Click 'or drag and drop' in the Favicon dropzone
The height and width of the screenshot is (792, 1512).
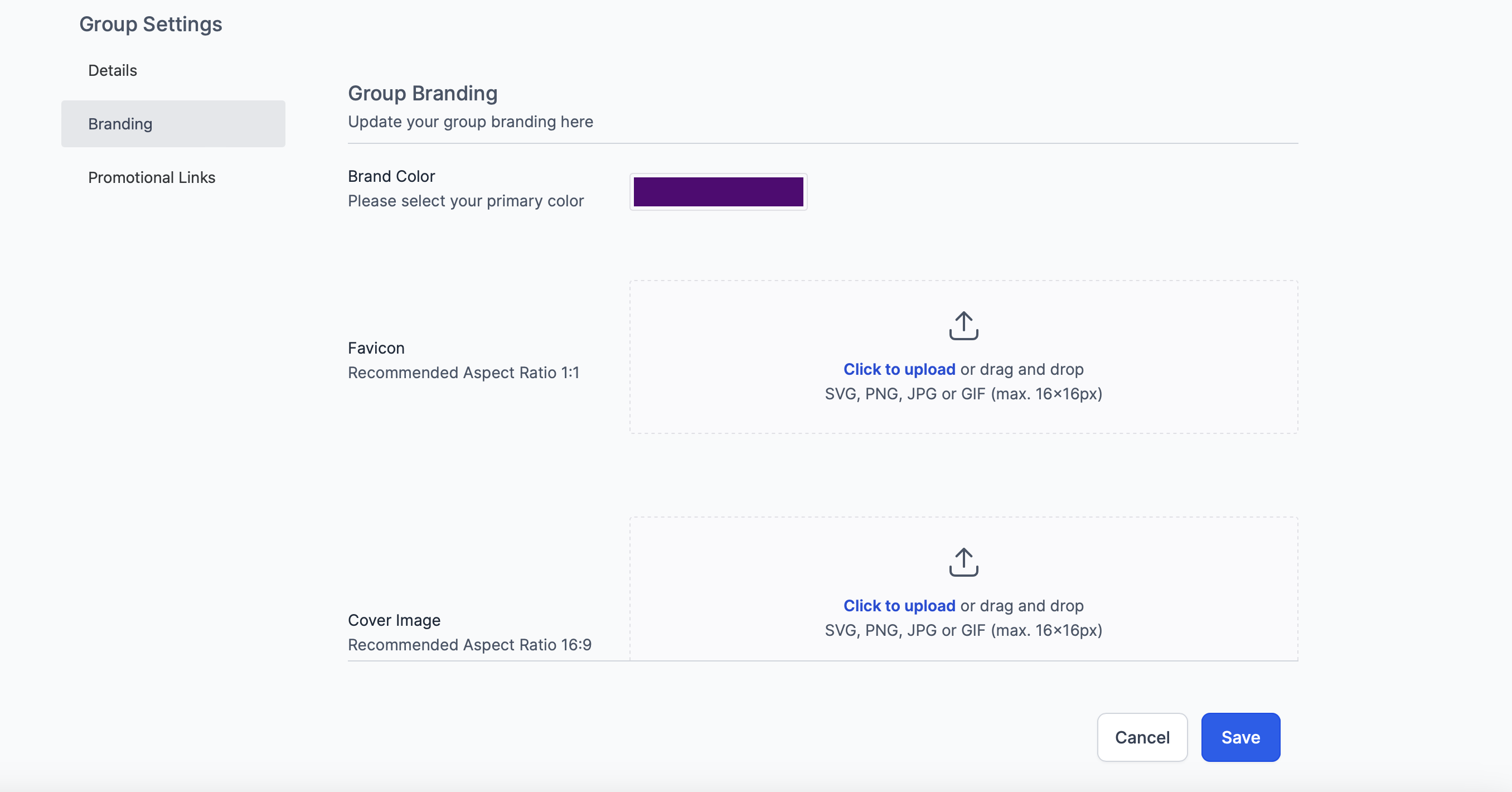click(1022, 369)
